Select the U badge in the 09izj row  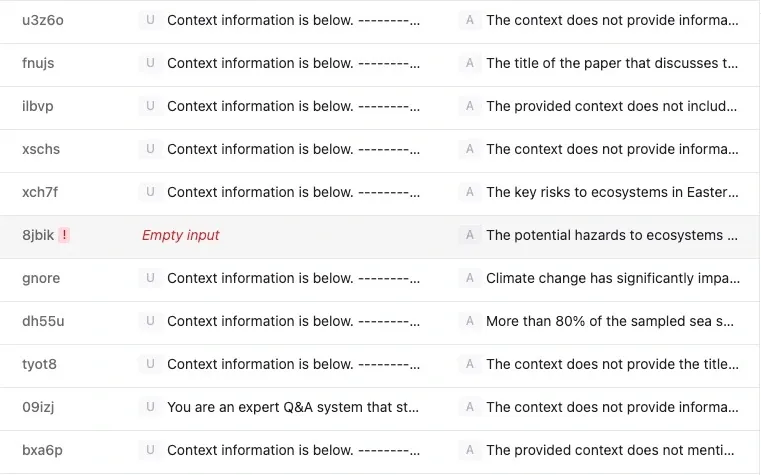[150, 407]
